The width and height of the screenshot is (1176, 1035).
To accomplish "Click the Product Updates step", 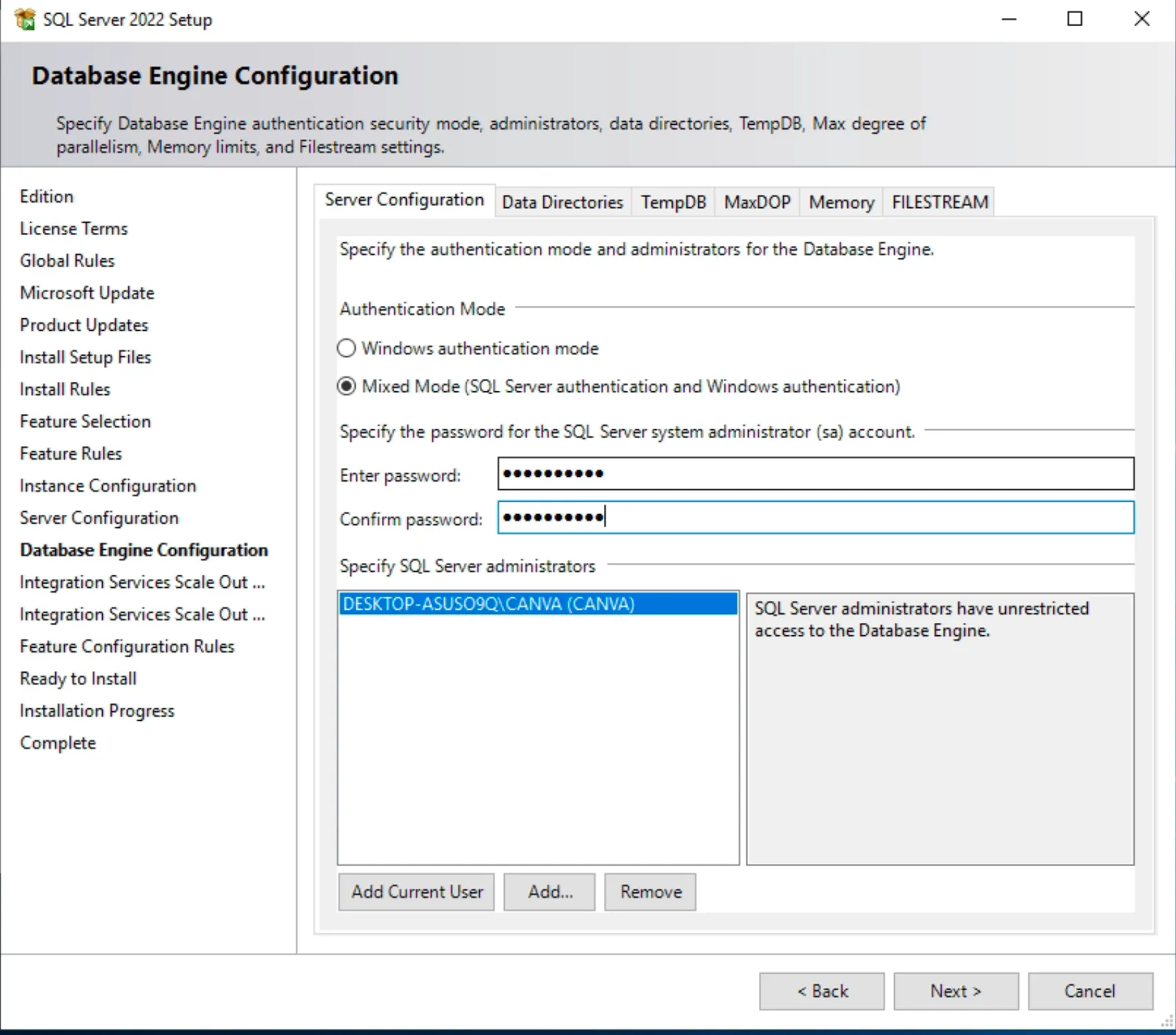I will 84,325.
